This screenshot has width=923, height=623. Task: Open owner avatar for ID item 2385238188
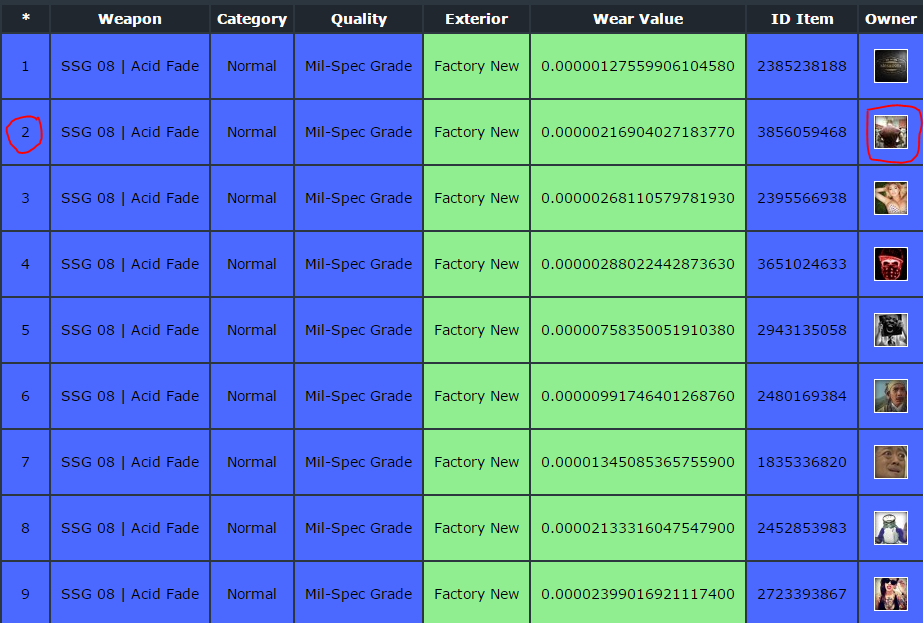tap(891, 66)
